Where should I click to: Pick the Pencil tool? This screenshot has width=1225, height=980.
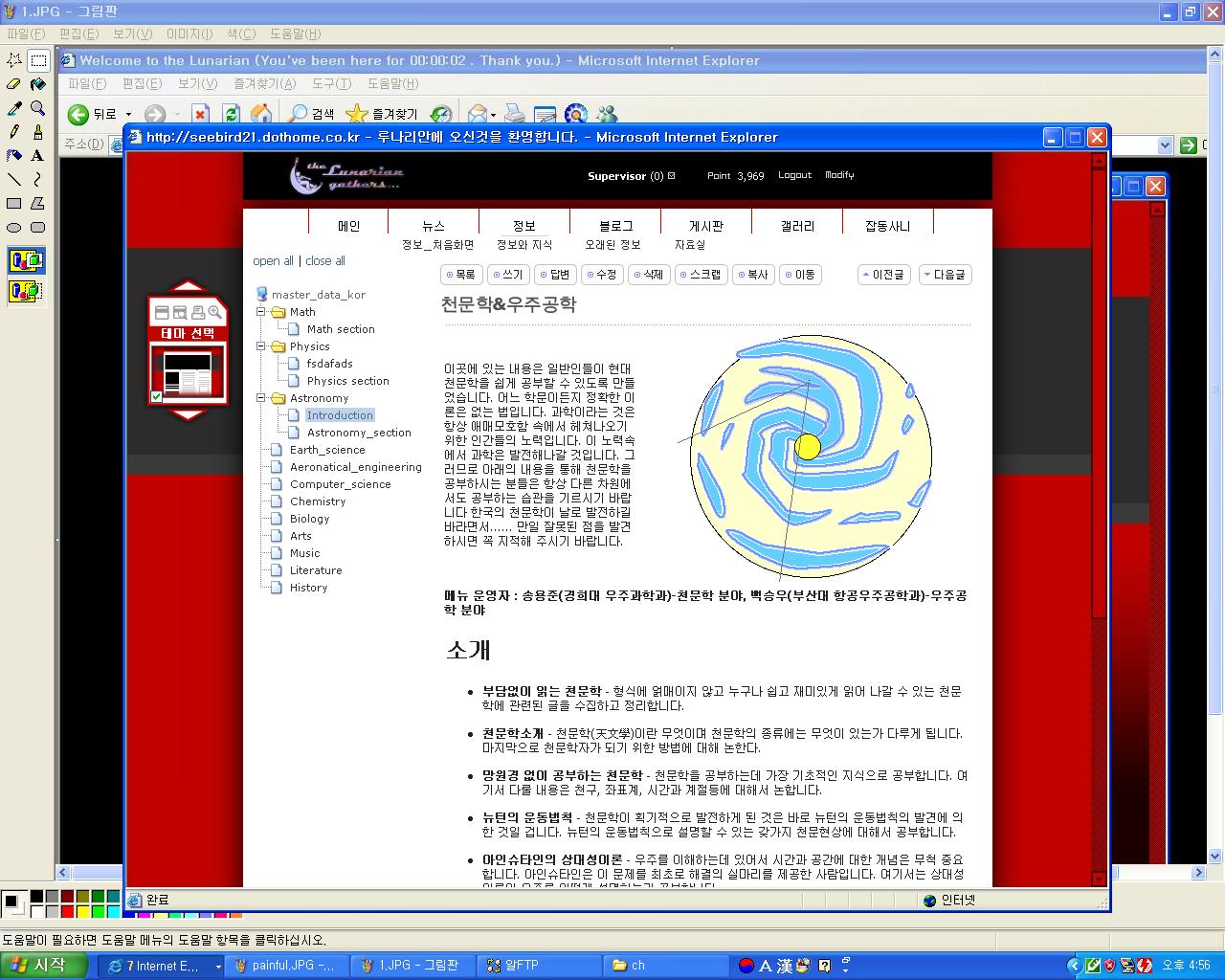[x=14, y=132]
